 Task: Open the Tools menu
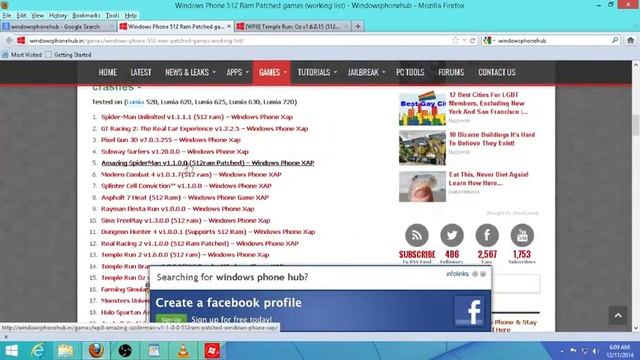pos(112,16)
